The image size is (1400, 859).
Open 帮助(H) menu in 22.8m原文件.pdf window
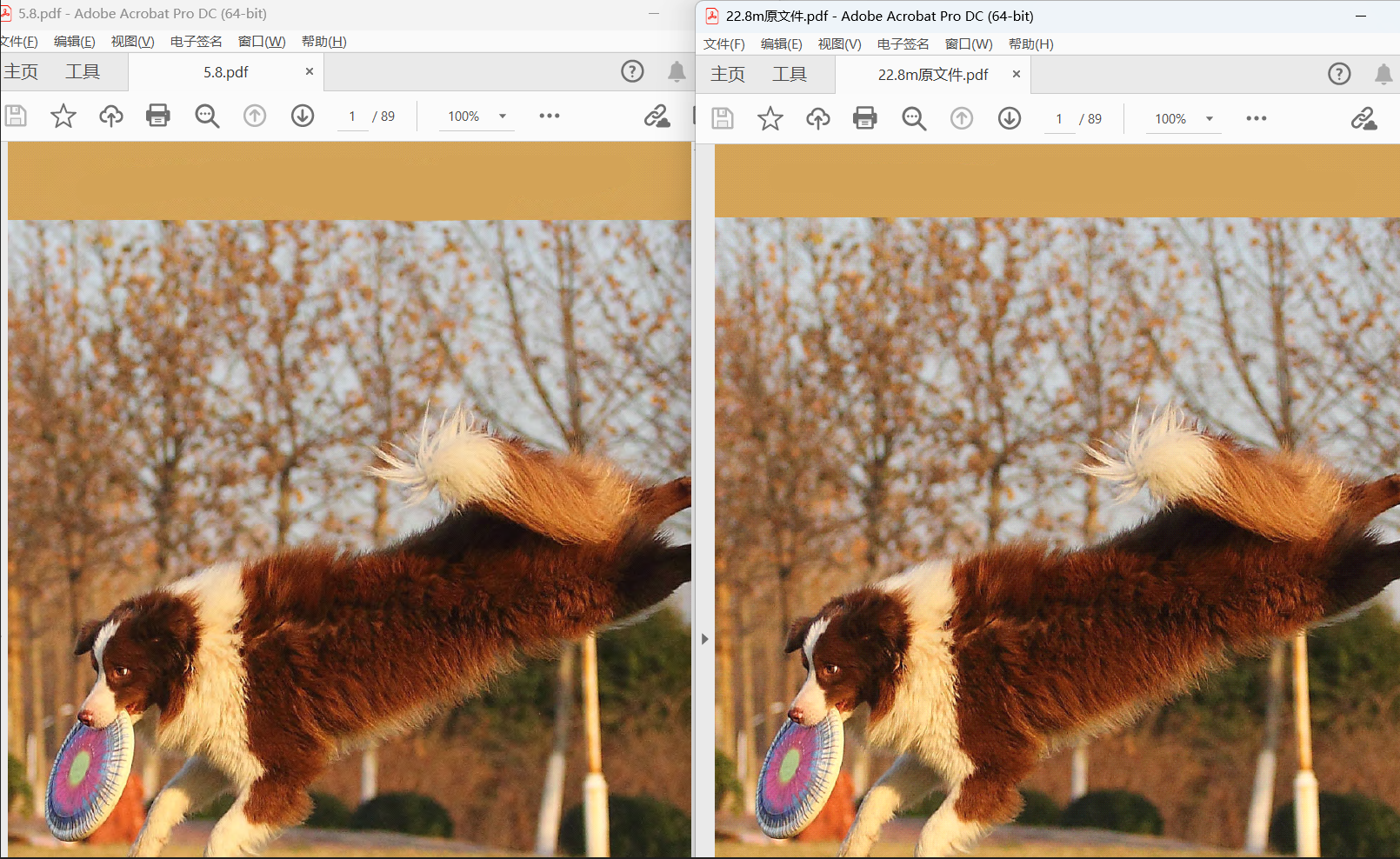(1031, 44)
